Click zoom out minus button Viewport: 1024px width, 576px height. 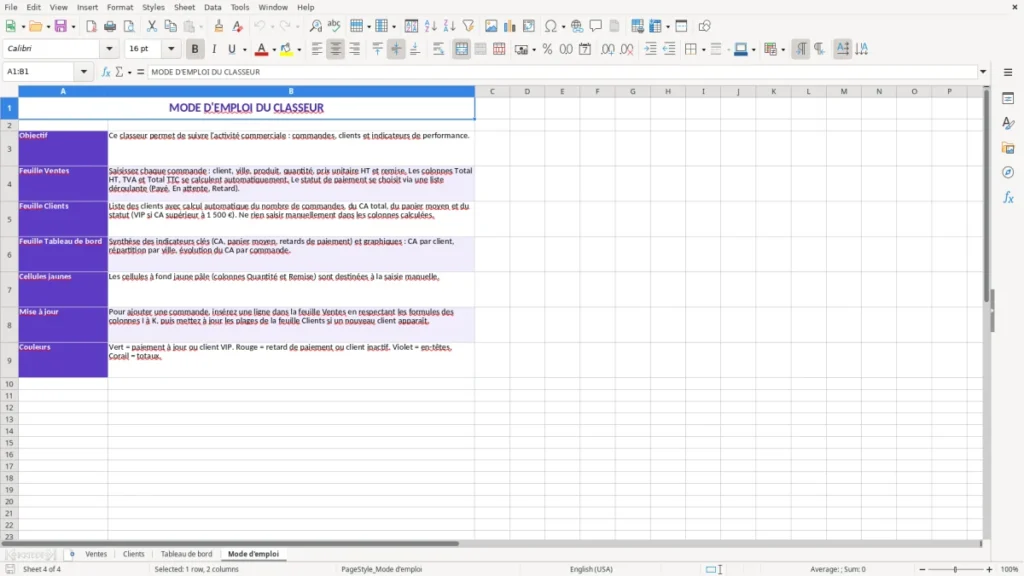pyautogui.click(x=922, y=569)
